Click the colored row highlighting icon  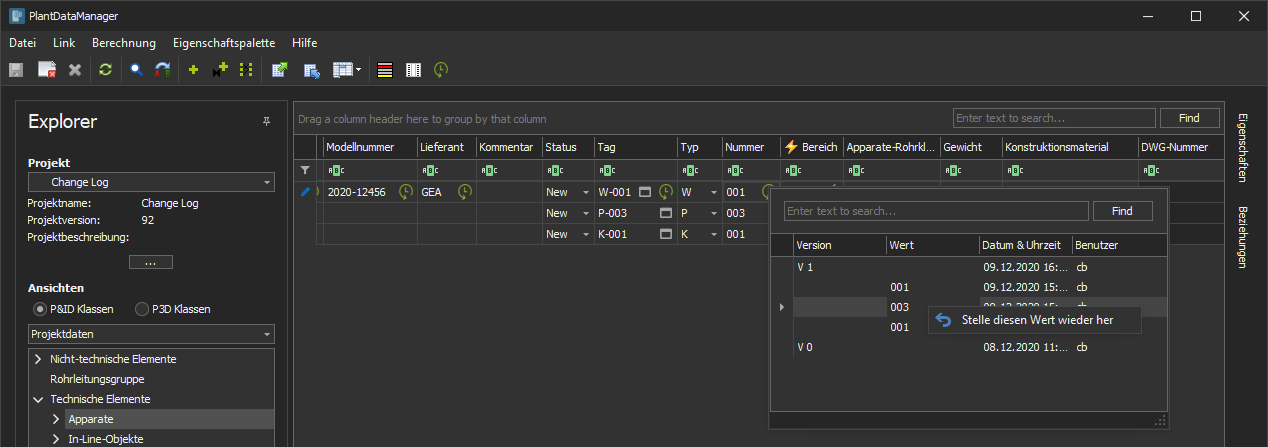coord(385,70)
